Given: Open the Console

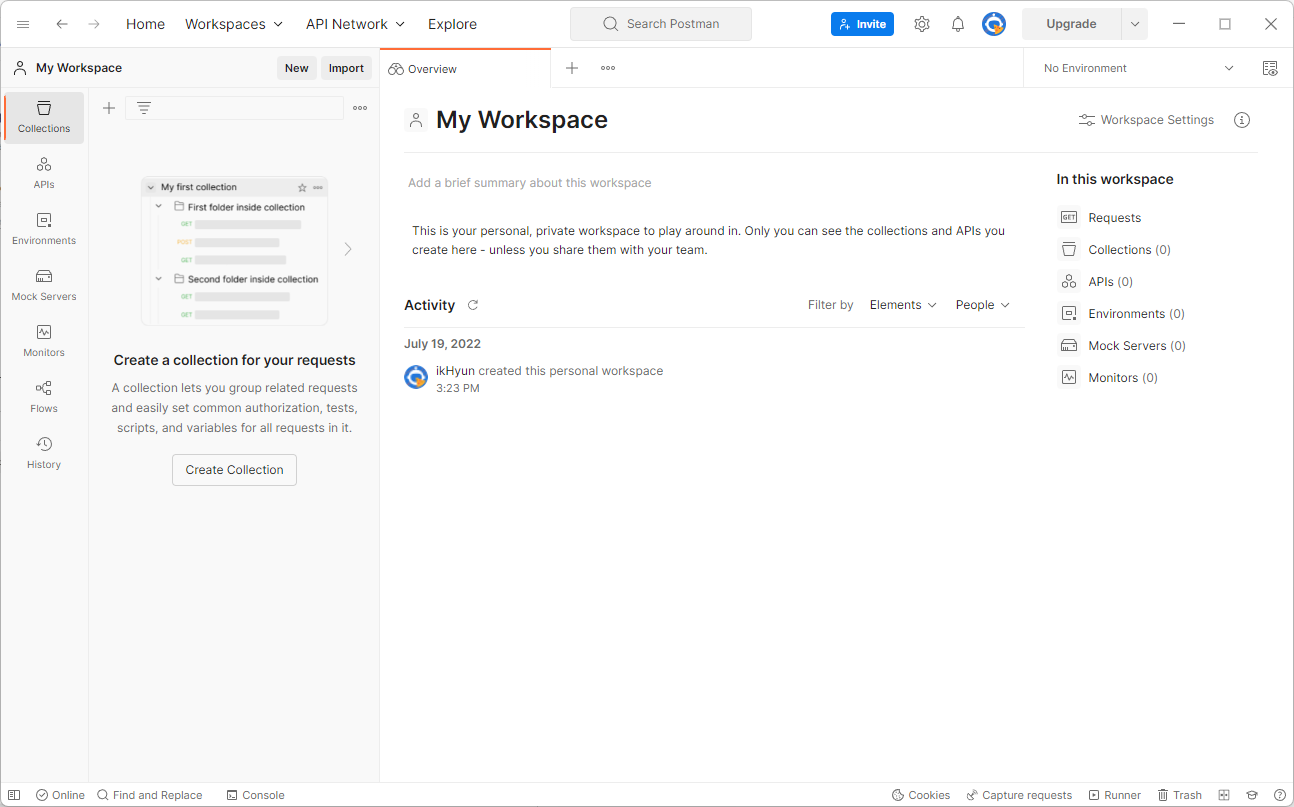Looking at the screenshot, I should tap(255, 795).
